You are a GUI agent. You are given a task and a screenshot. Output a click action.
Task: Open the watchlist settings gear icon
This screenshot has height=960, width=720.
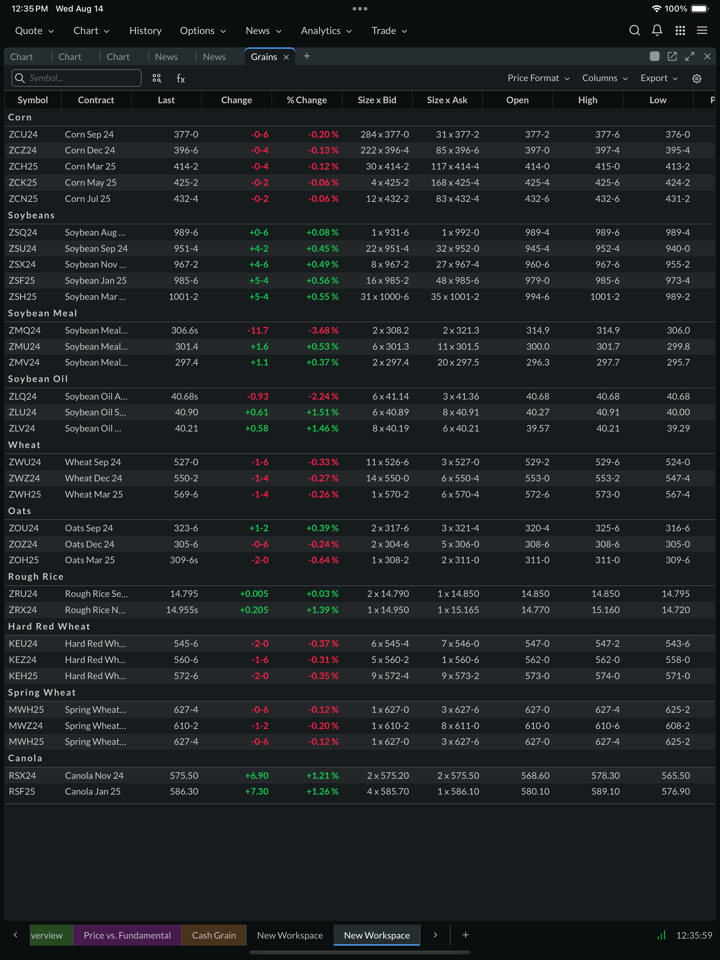pos(697,78)
